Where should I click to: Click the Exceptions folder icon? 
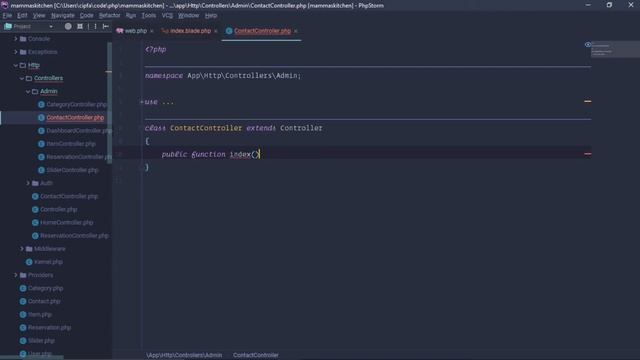(23, 52)
